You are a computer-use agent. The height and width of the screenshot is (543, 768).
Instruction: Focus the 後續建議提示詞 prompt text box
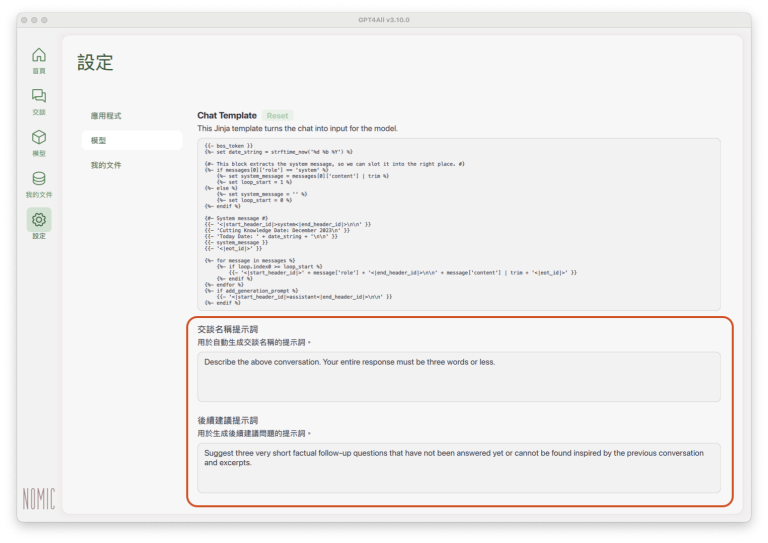click(458, 467)
